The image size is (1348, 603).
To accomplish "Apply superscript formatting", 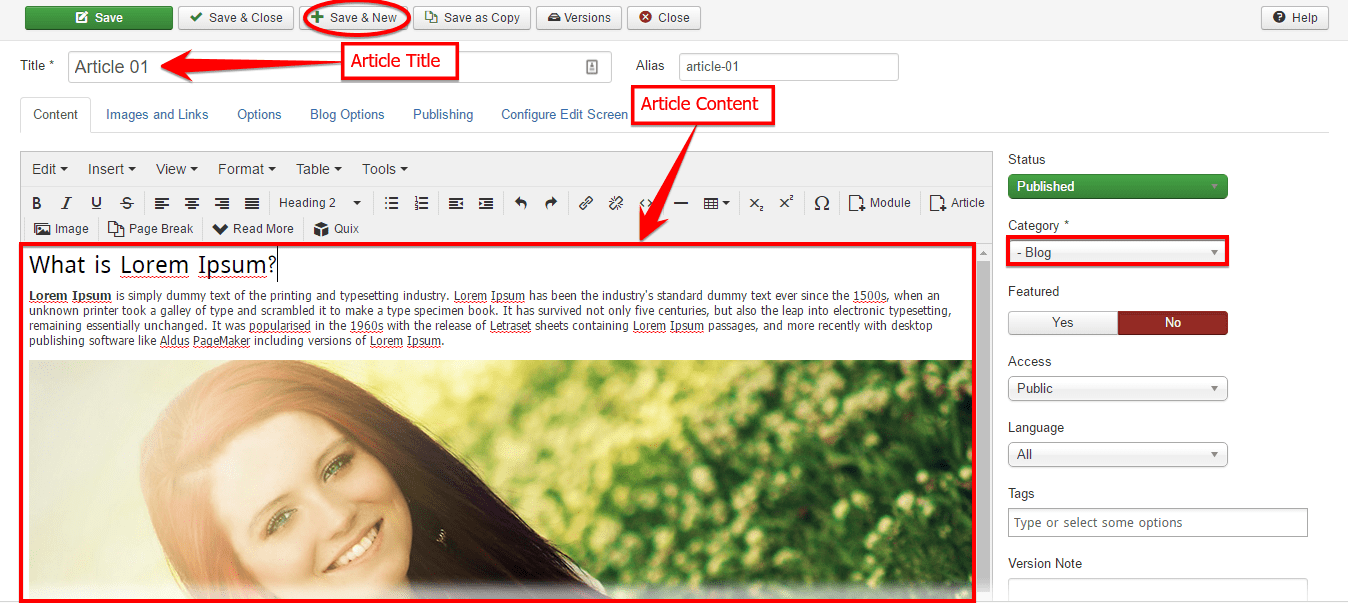I will point(786,203).
